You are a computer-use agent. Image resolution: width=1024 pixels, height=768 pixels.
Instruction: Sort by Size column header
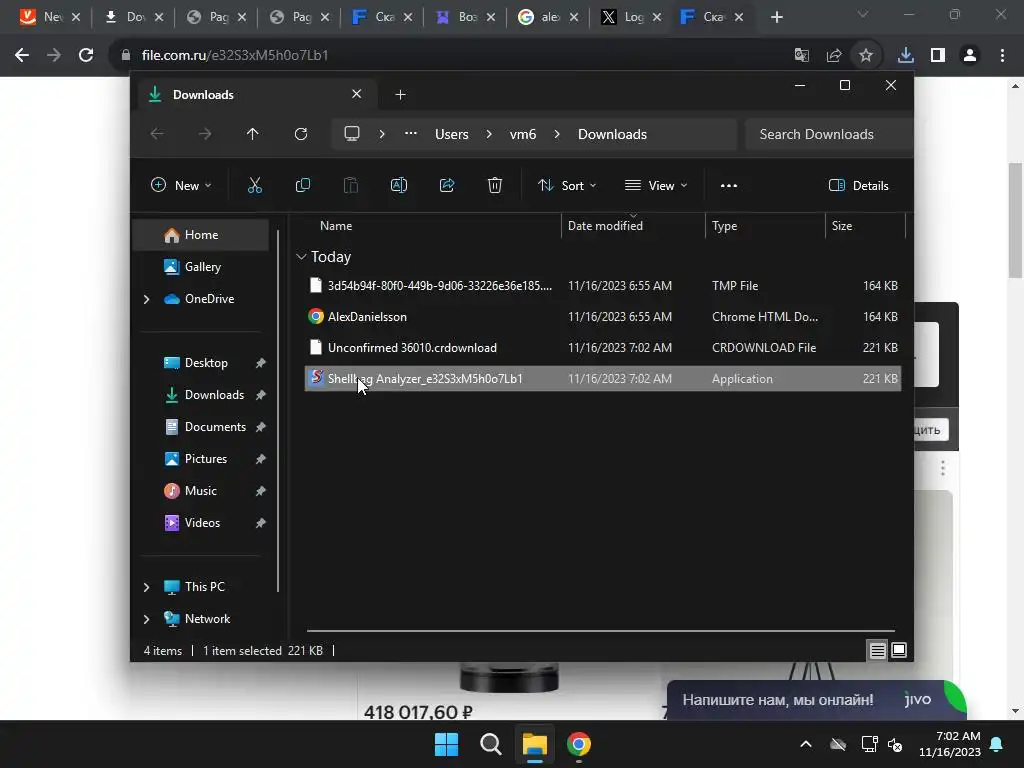(x=865, y=226)
